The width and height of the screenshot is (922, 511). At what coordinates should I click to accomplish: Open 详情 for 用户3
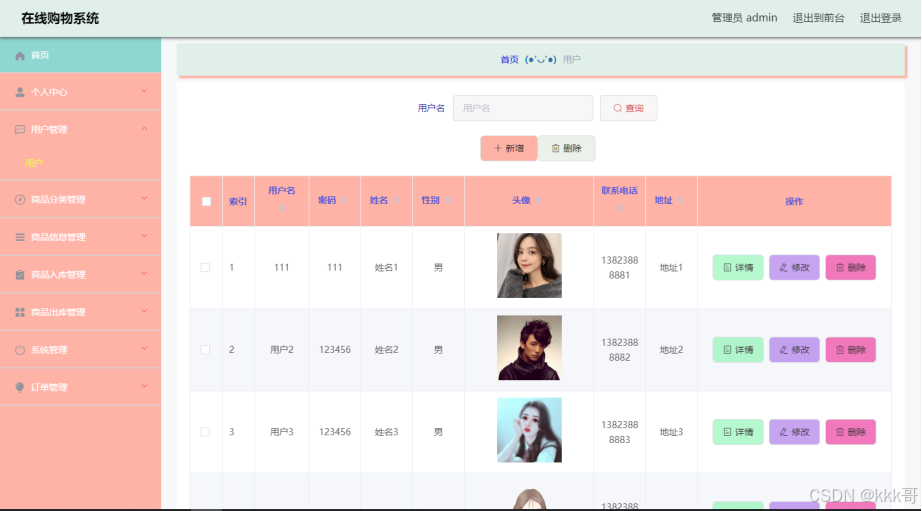click(738, 432)
